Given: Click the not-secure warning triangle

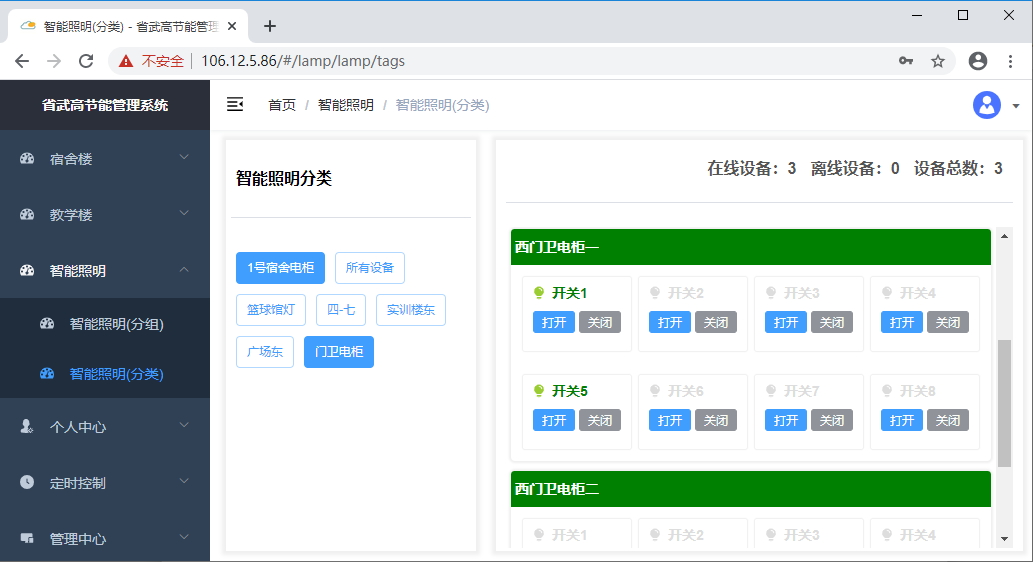Looking at the screenshot, I should click(x=125, y=61).
